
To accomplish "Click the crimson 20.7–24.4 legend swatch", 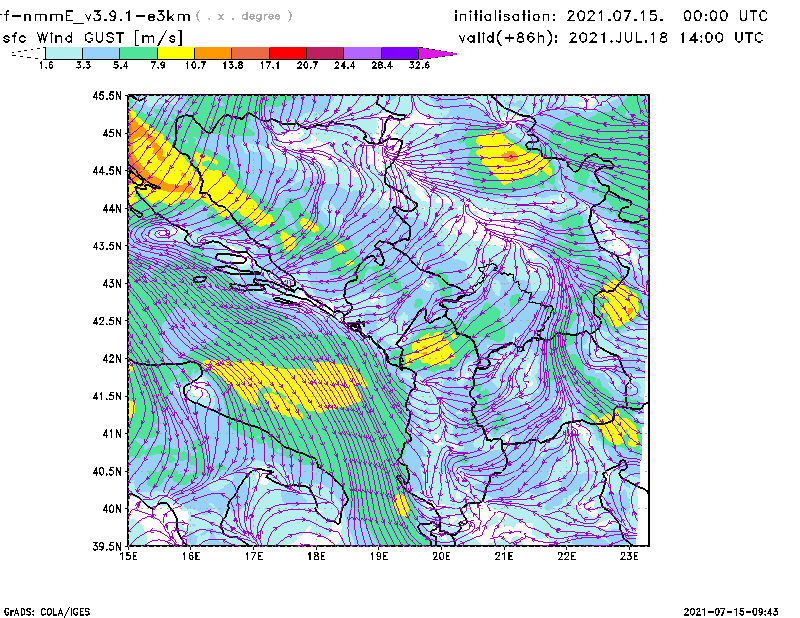I will 325,53.
